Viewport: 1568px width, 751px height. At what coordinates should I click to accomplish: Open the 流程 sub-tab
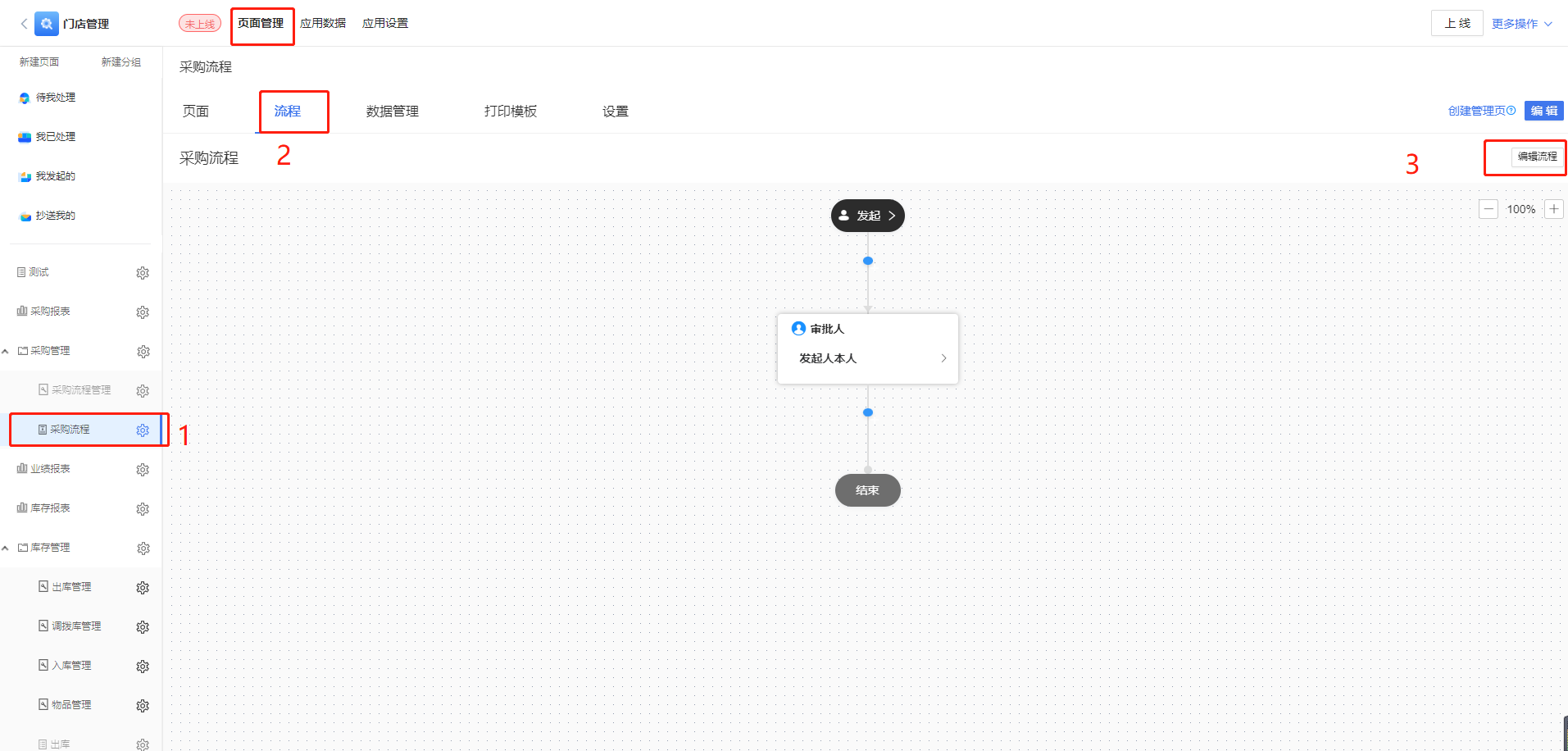pos(288,112)
